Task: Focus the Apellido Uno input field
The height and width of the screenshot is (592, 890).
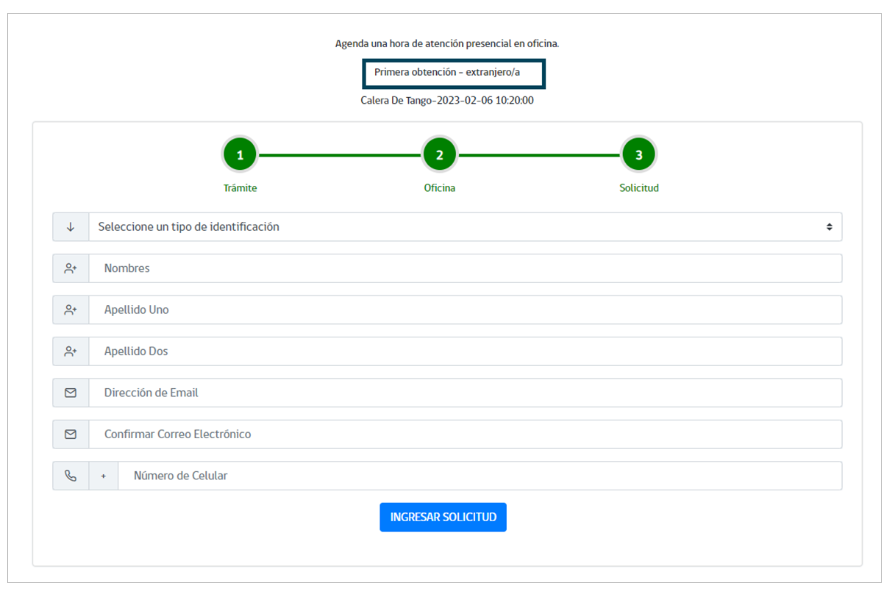Action: click(x=465, y=310)
